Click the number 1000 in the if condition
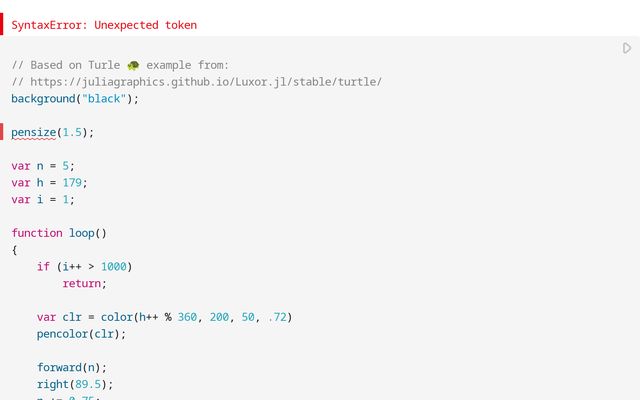This screenshot has width=640, height=400. point(115,267)
